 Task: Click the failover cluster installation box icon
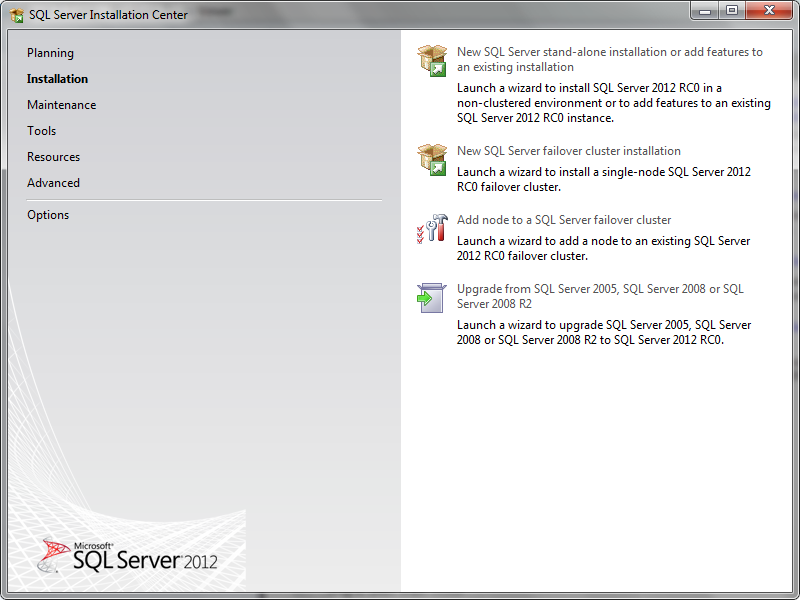coord(432,160)
